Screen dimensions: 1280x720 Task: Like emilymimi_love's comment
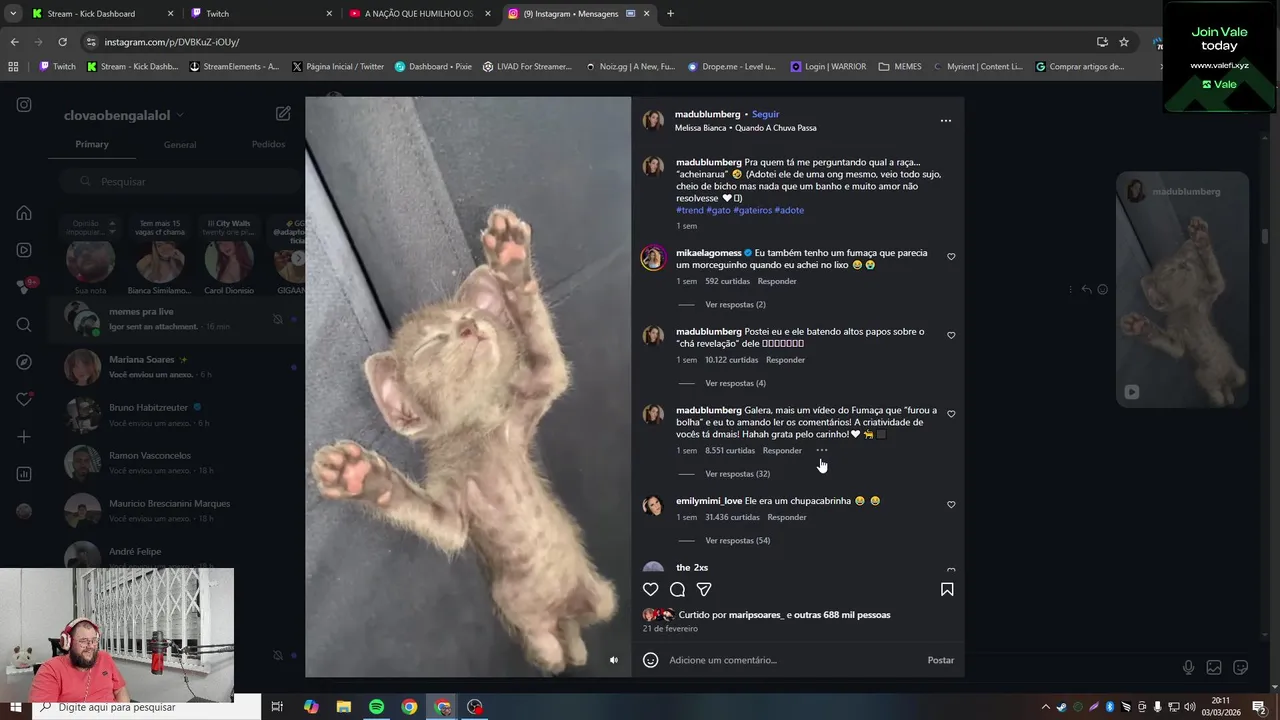click(951, 505)
